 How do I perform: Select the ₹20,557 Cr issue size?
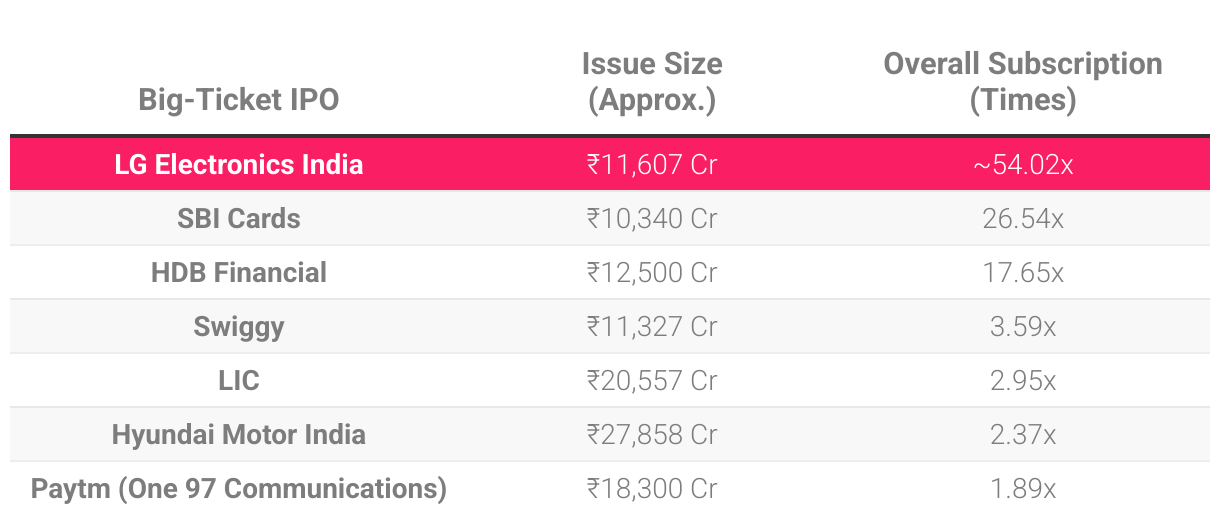[652, 380]
